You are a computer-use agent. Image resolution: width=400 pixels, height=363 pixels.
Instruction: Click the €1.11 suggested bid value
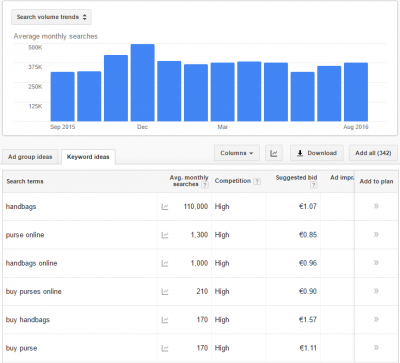click(x=308, y=348)
